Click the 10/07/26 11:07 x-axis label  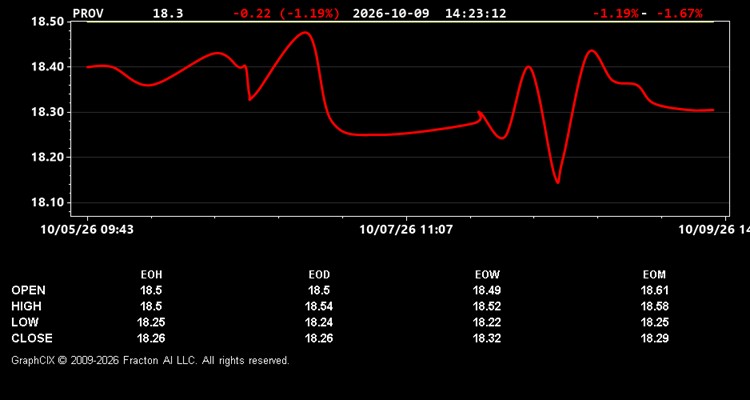coord(406,230)
